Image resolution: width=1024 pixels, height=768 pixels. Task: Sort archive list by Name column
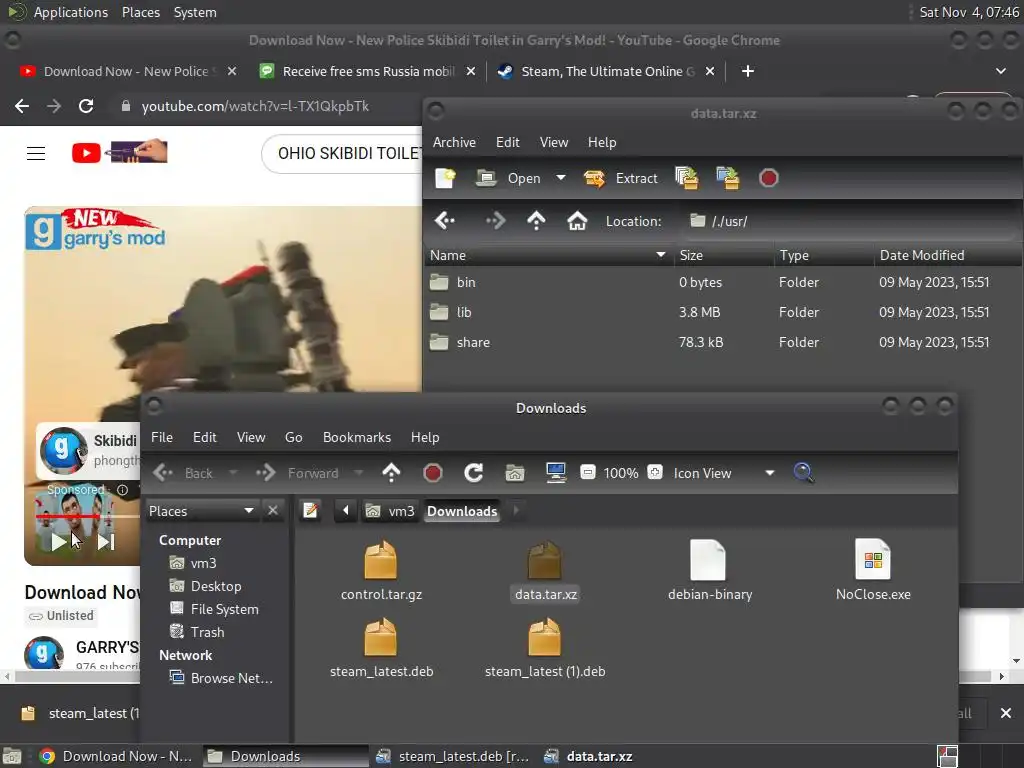tap(549, 255)
